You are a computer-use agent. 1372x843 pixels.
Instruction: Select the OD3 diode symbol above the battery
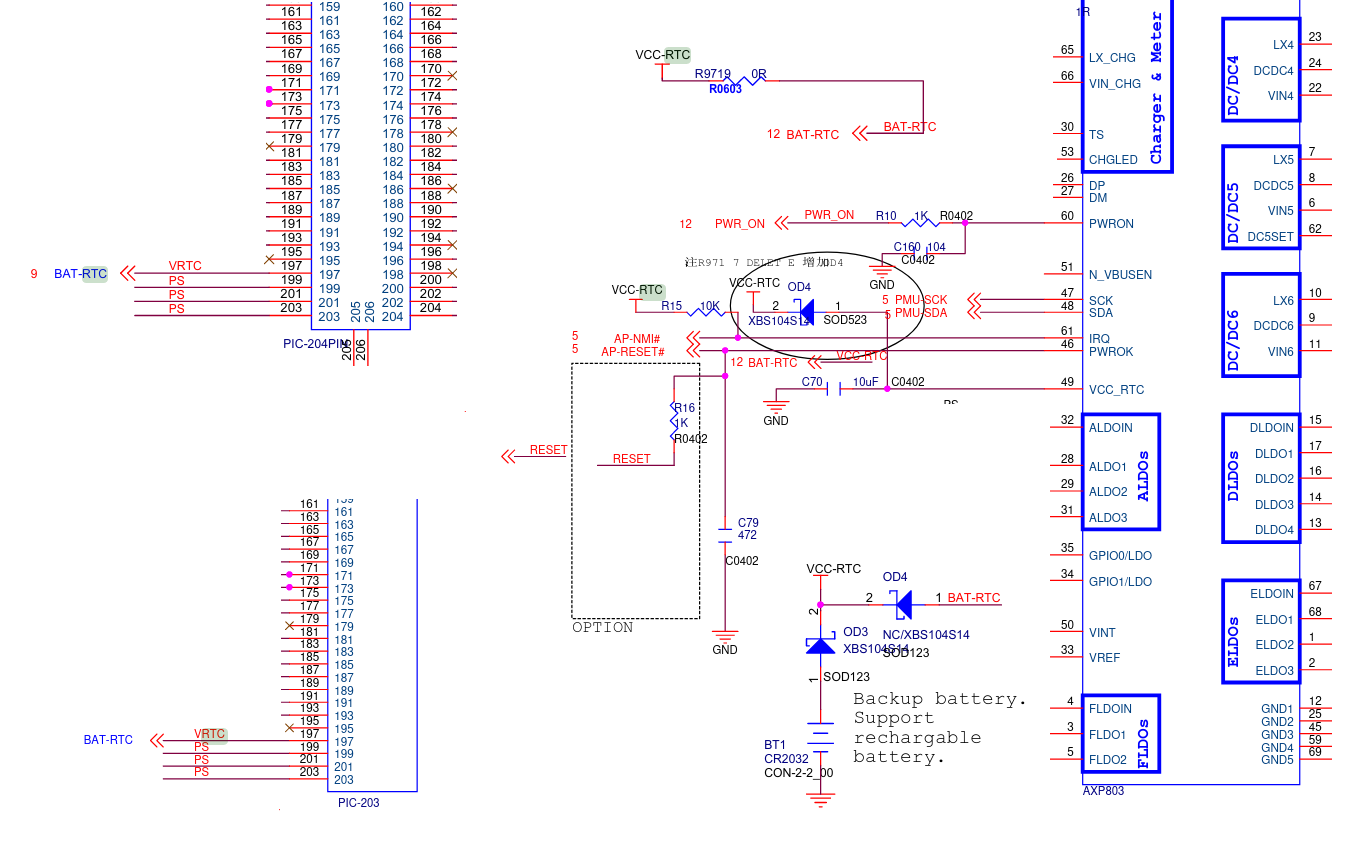click(x=820, y=645)
